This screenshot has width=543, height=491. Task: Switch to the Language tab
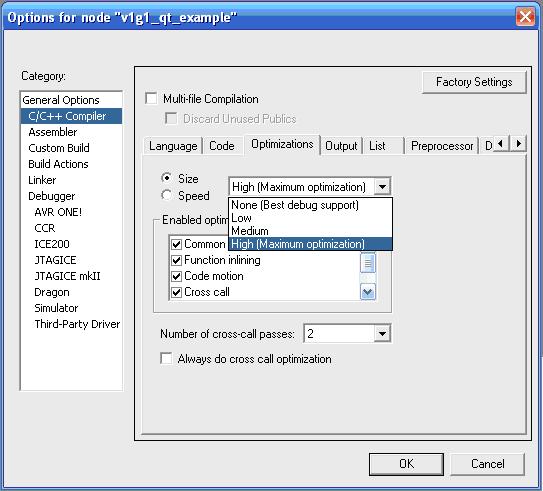point(173,146)
